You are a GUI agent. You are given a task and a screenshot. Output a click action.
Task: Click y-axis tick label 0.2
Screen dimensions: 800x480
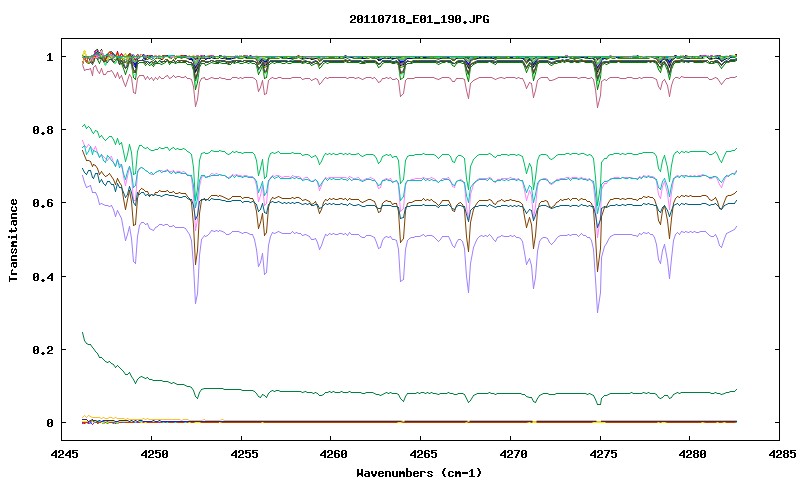[43, 350]
